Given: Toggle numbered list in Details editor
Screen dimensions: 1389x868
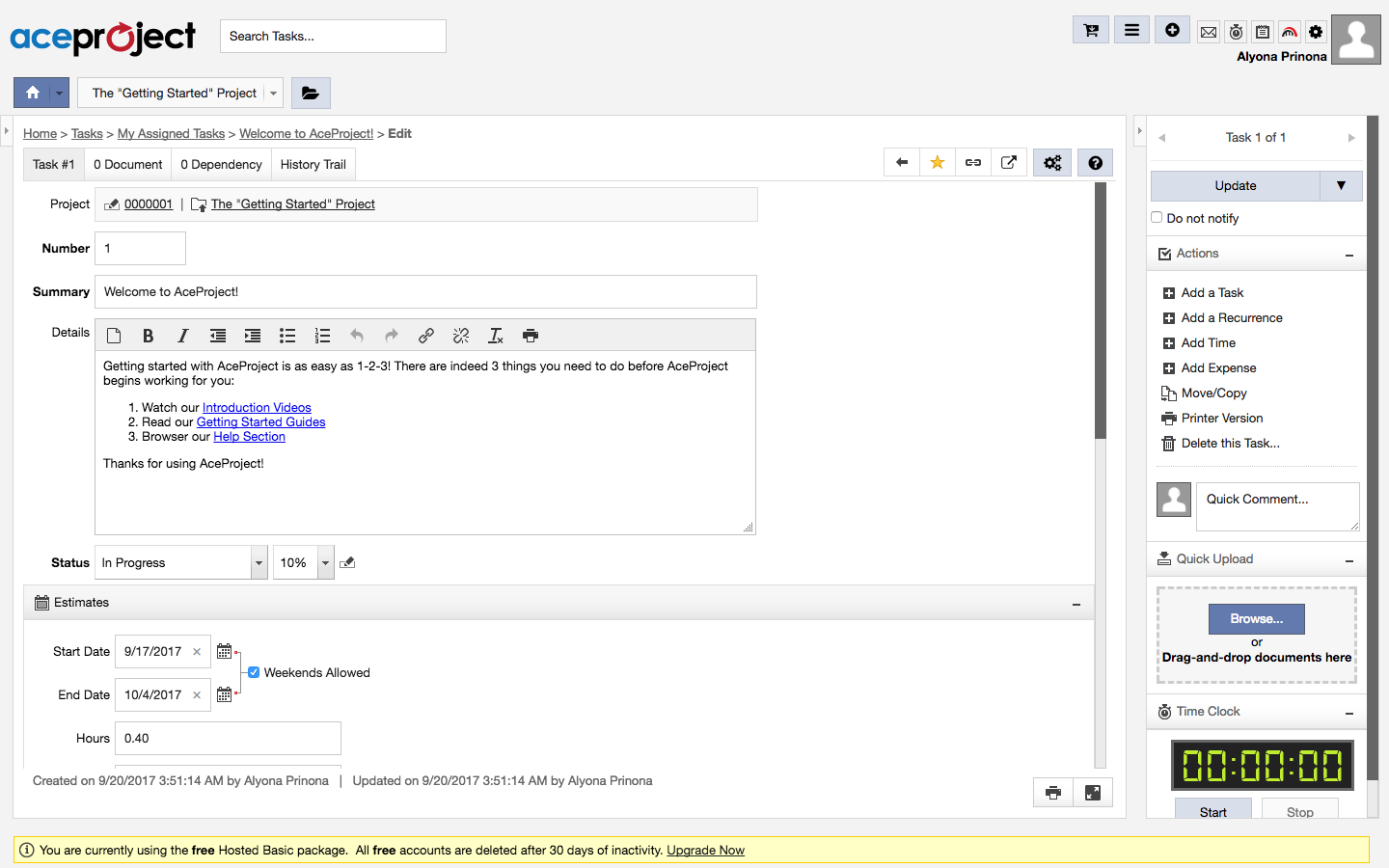Looking at the screenshot, I should [x=322, y=336].
